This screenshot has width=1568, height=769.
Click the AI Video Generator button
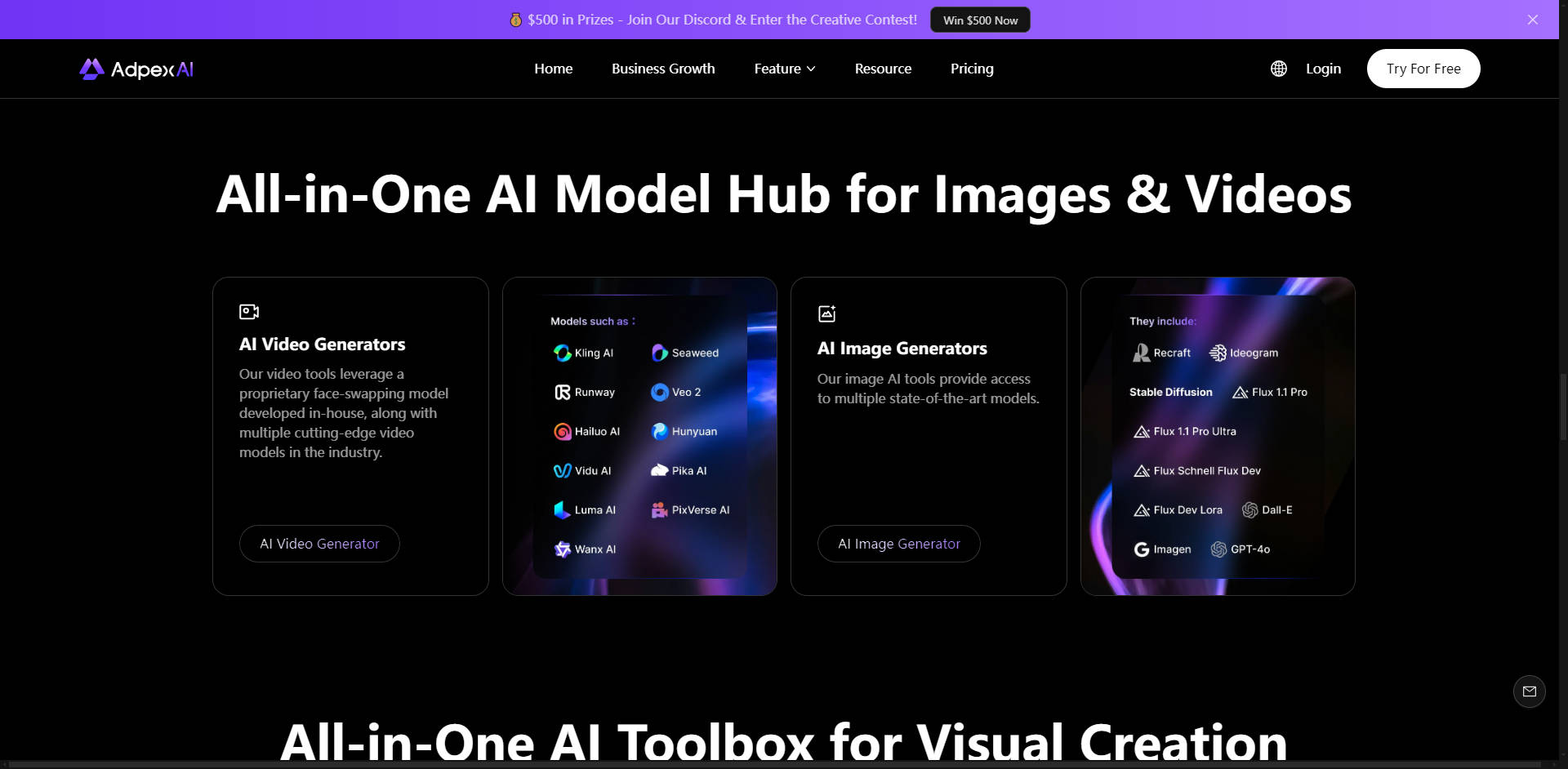point(319,544)
